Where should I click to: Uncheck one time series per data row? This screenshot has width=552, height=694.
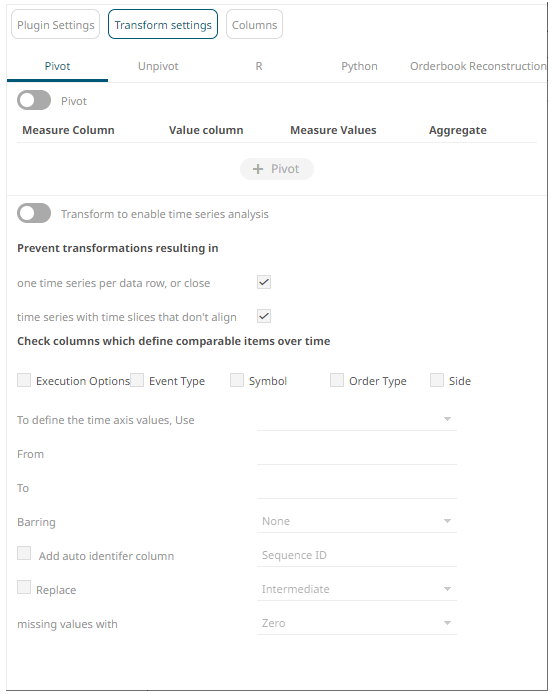click(264, 282)
